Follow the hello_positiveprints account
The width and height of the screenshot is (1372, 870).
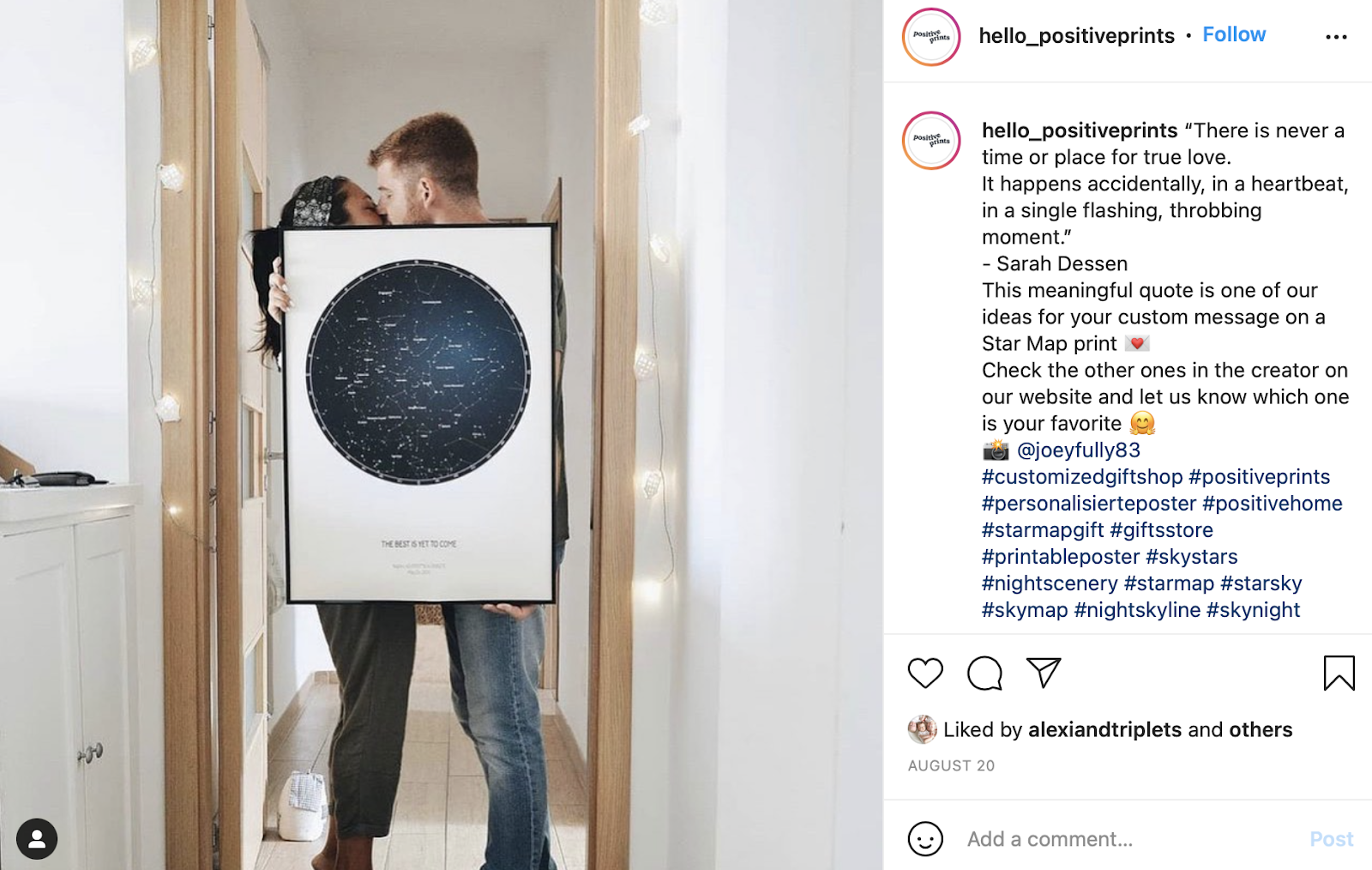pyautogui.click(x=1234, y=34)
